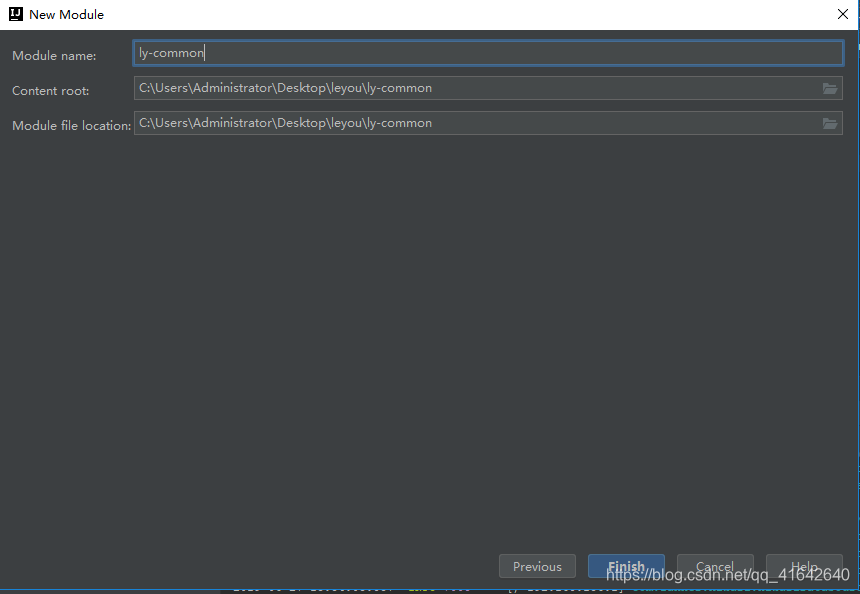The height and width of the screenshot is (594, 860).
Task: Click the Module name input field
Action: pyautogui.click(x=488, y=53)
